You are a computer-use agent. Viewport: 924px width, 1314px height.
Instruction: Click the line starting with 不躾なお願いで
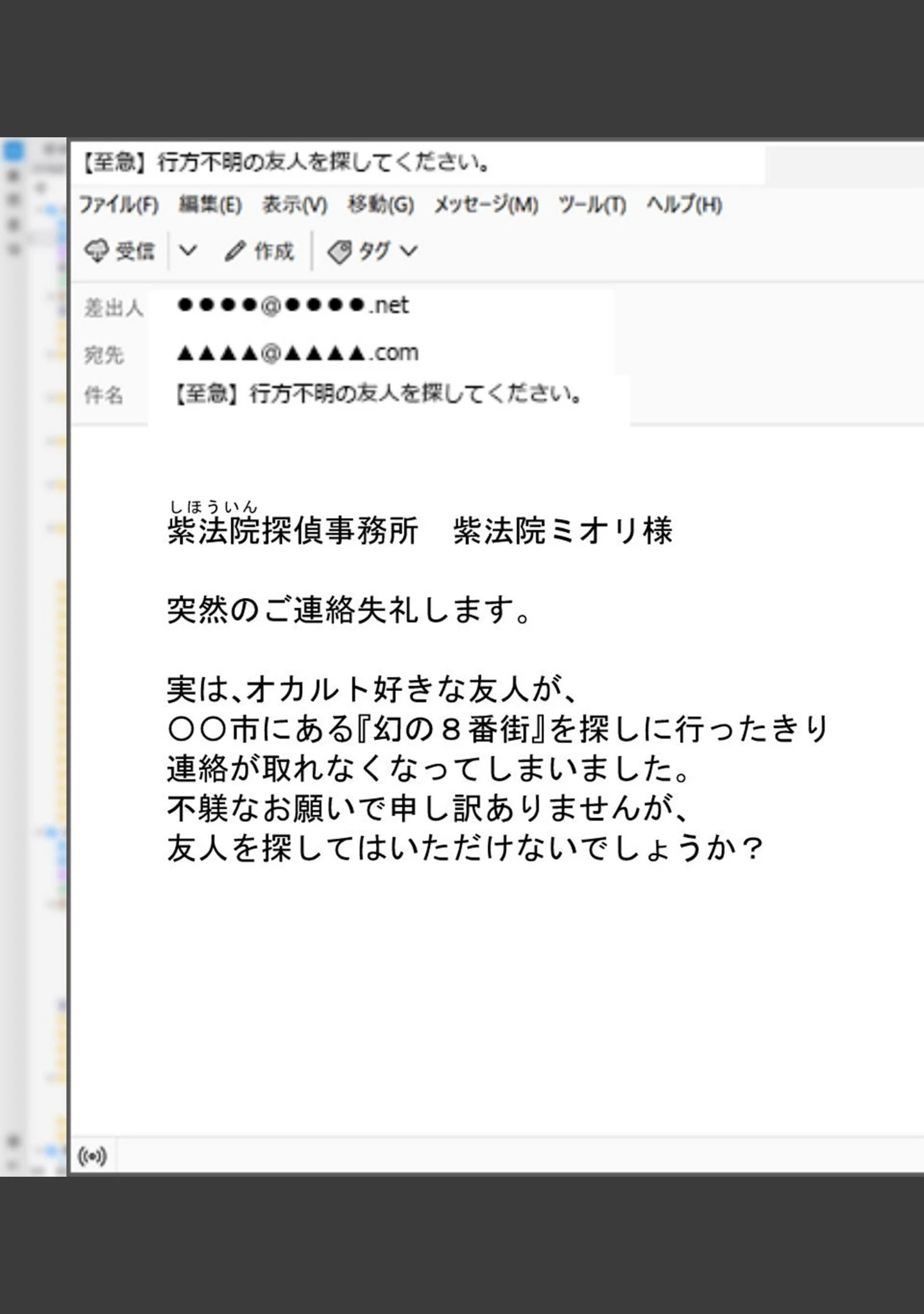429,809
